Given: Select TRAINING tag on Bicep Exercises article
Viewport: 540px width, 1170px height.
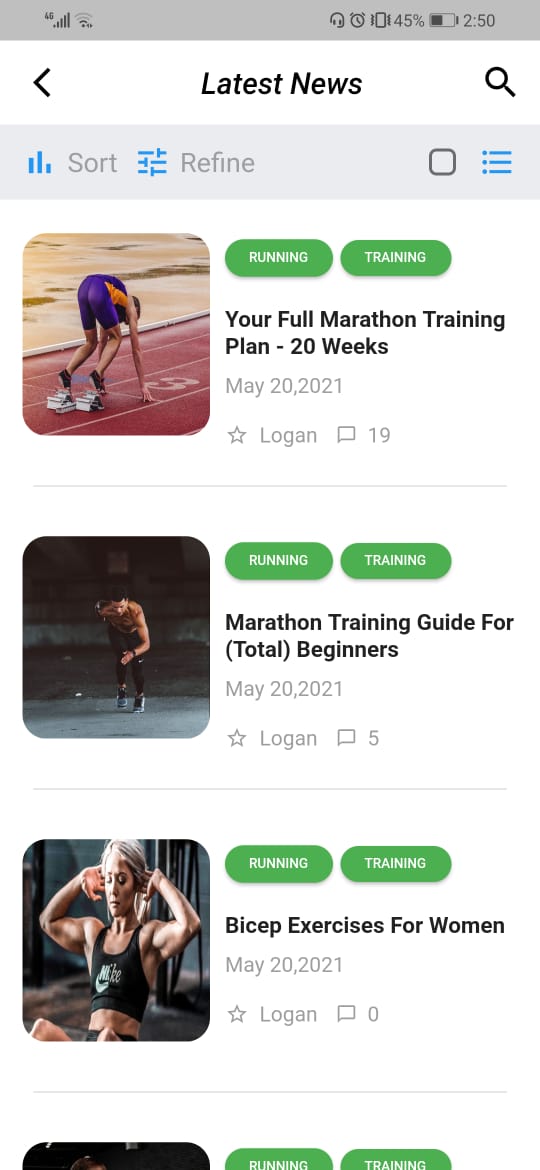Looking at the screenshot, I should [x=395, y=863].
